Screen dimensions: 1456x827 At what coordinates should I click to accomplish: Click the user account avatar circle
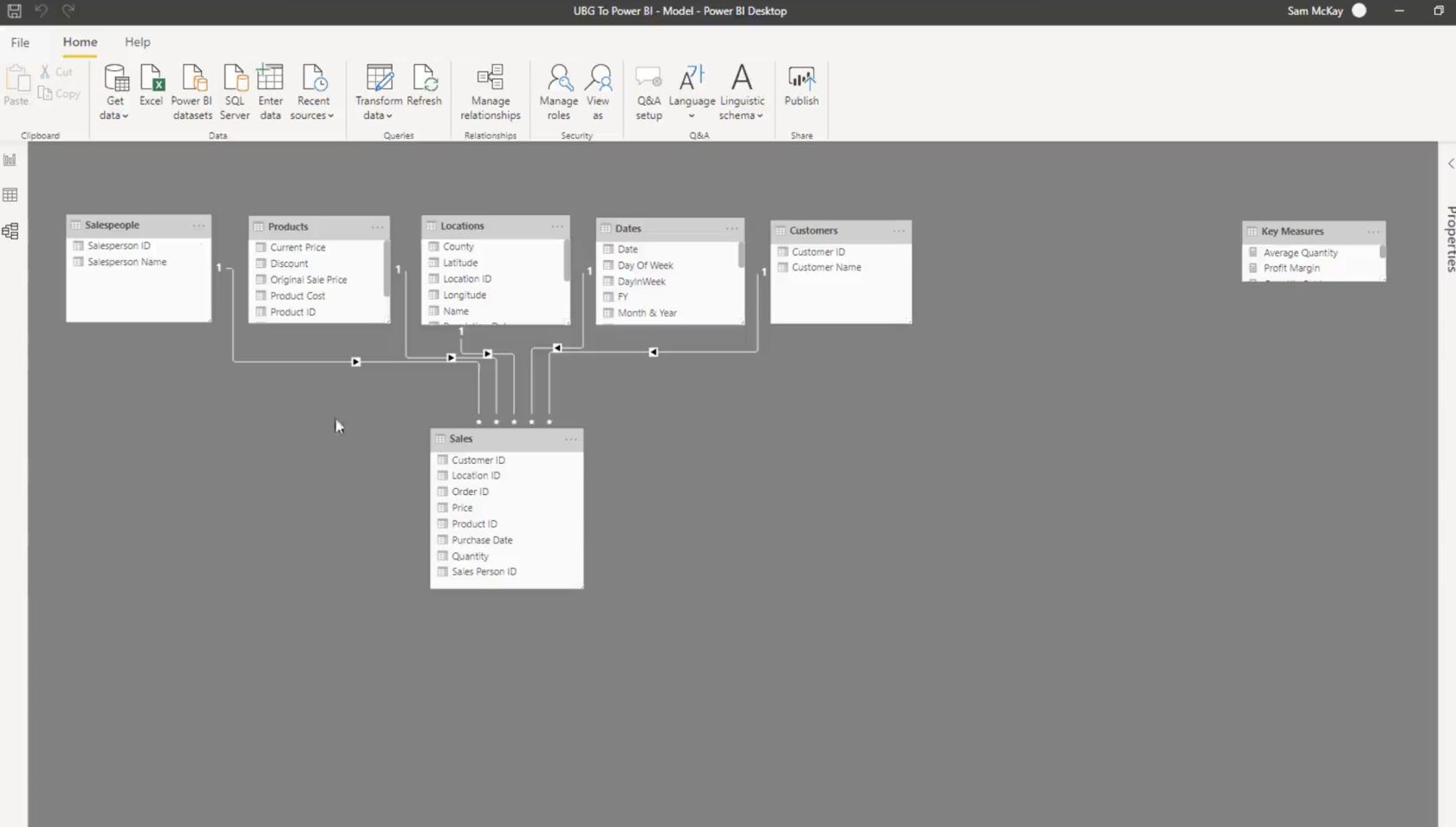1359,11
